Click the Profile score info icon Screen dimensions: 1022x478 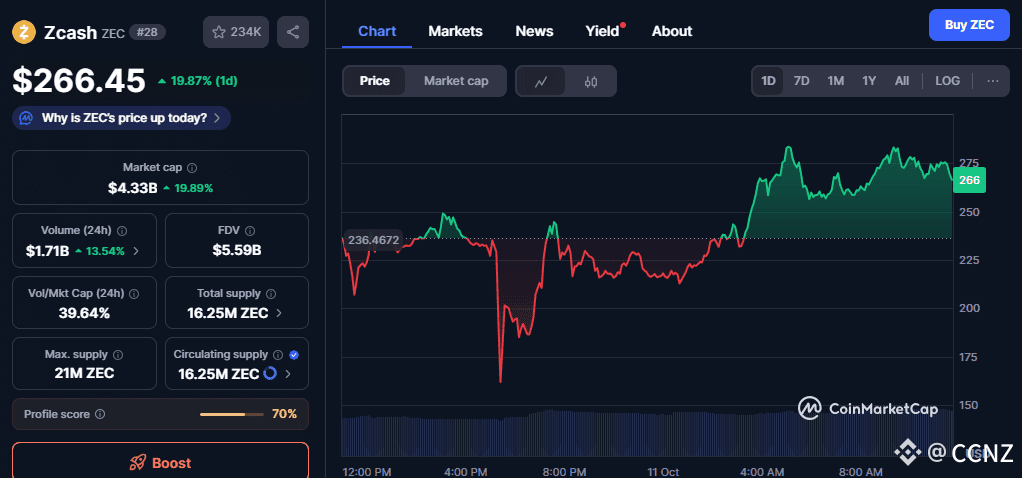coord(100,414)
